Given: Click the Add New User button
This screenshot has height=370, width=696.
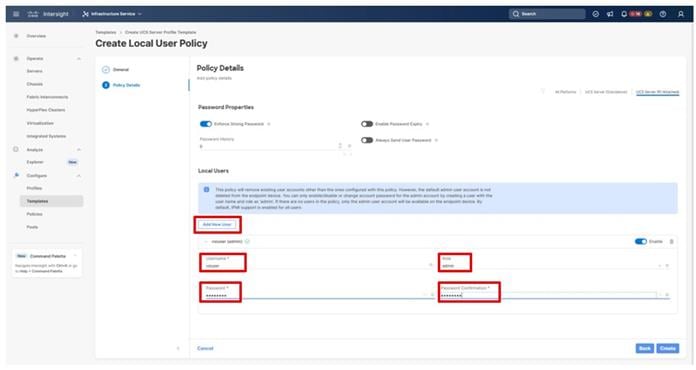Looking at the screenshot, I should pyautogui.click(x=218, y=224).
